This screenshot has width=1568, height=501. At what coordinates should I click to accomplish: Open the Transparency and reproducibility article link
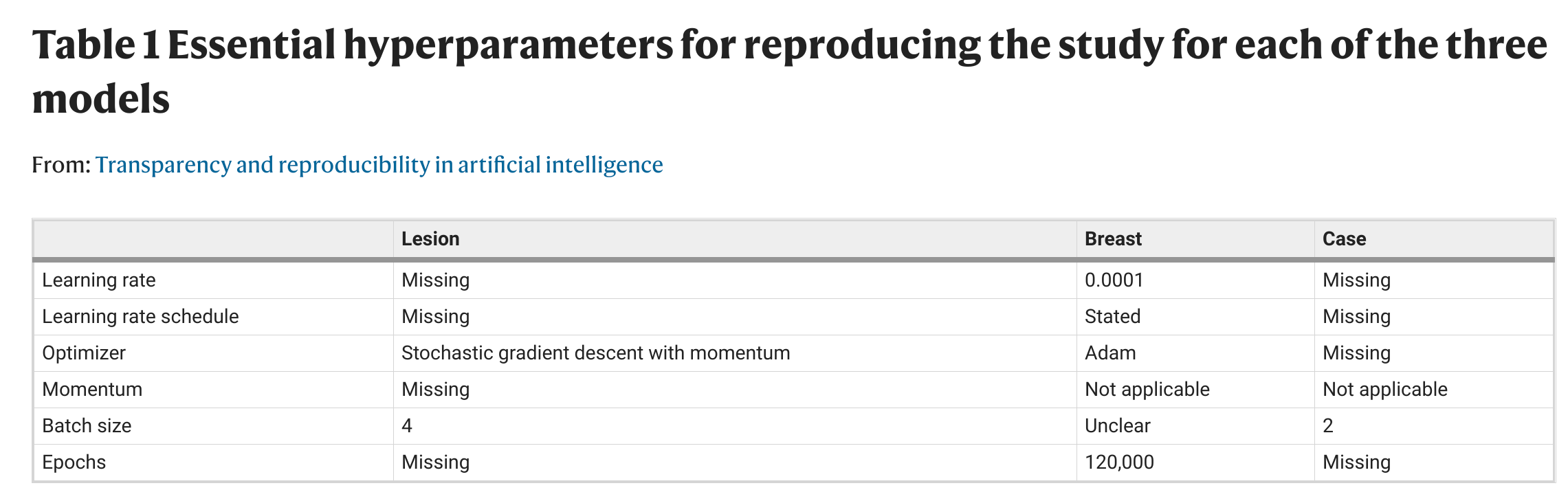[379, 165]
